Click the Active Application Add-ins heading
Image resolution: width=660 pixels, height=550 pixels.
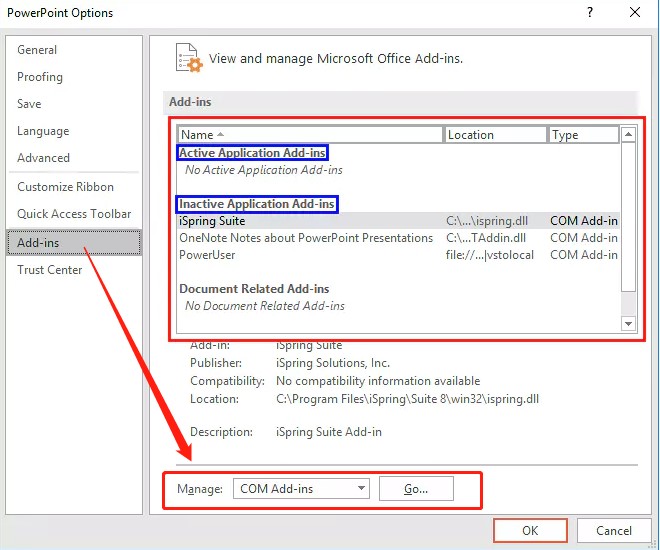pos(253,153)
